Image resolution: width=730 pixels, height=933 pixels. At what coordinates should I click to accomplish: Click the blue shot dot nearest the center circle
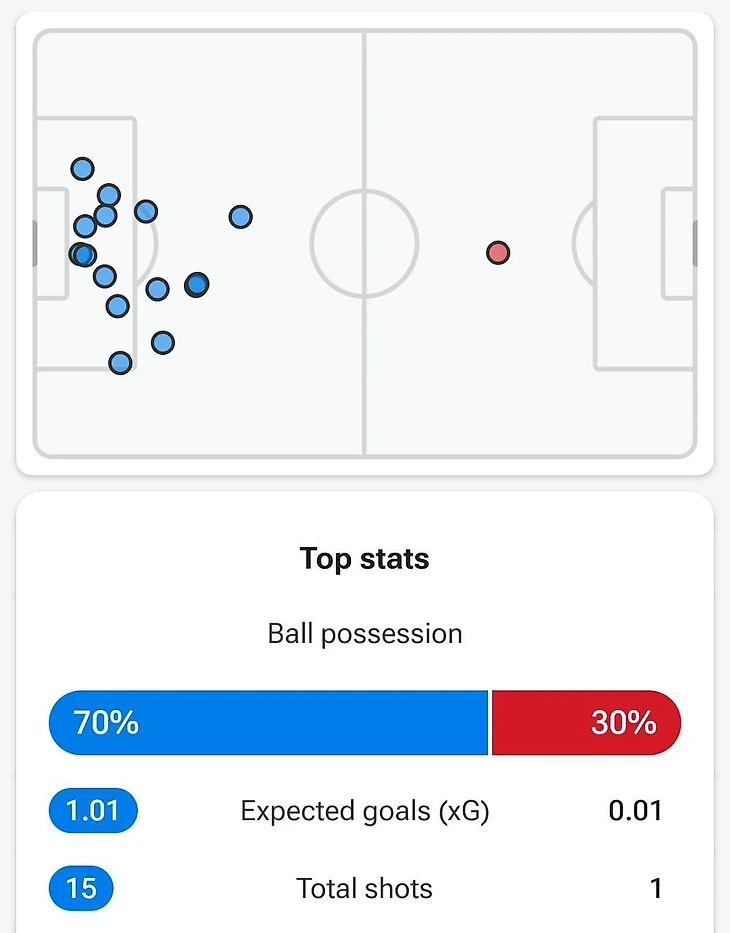(240, 216)
